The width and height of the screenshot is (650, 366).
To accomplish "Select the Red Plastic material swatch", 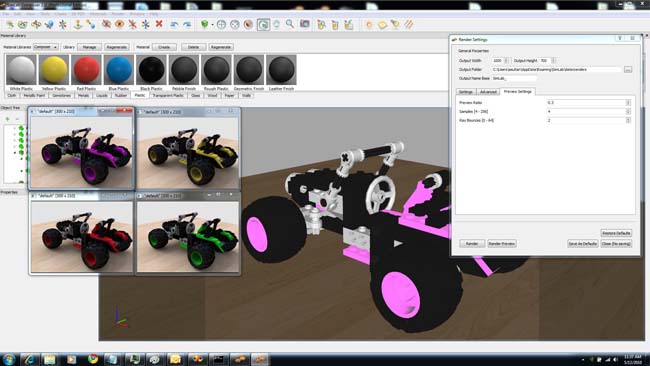I will pyautogui.click(x=86, y=70).
